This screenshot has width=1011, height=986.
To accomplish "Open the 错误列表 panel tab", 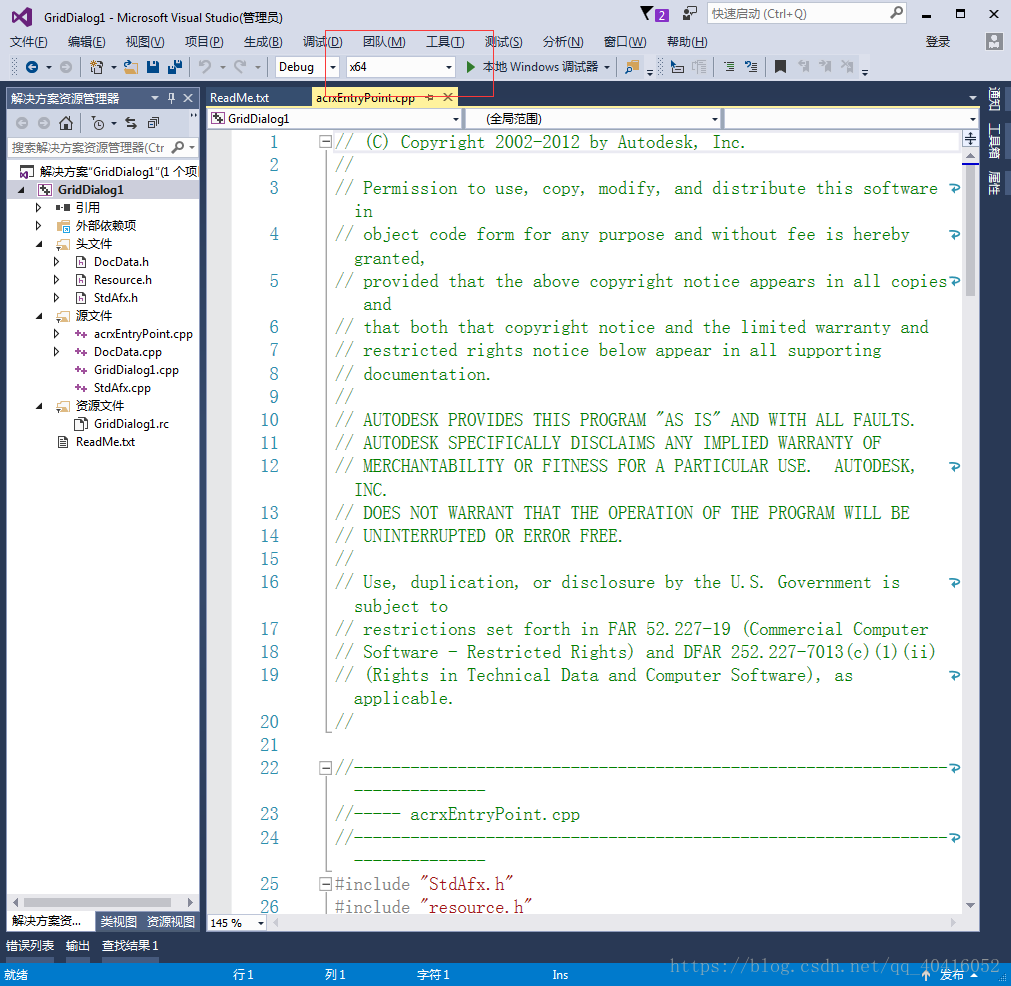I will coord(30,945).
